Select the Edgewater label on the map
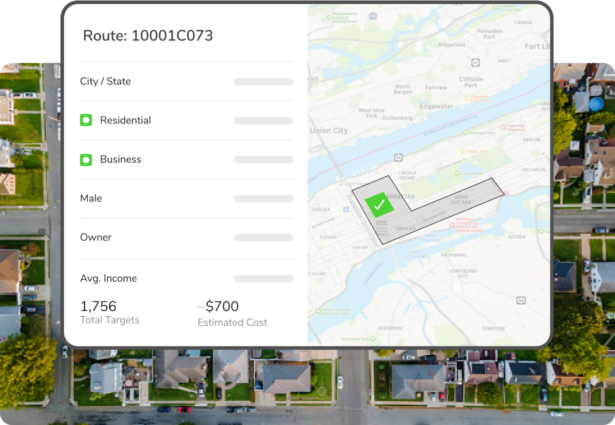Image resolution: width=615 pixels, height=425 pixels. click(x=437, y=104)
